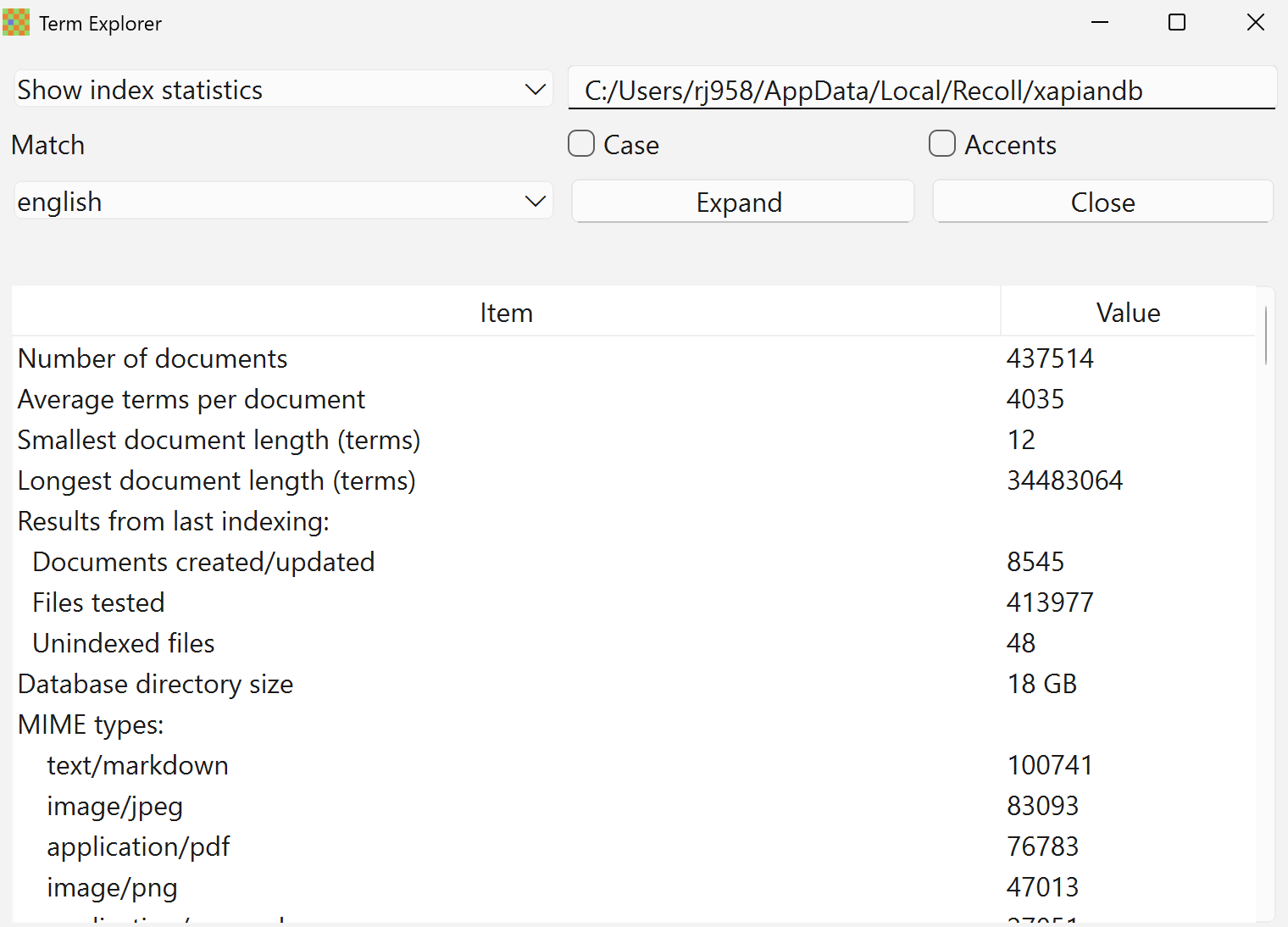Open the Show index statistics dropdown
The width and height of the screenshot is (1288, 927).
pos(283,90)
